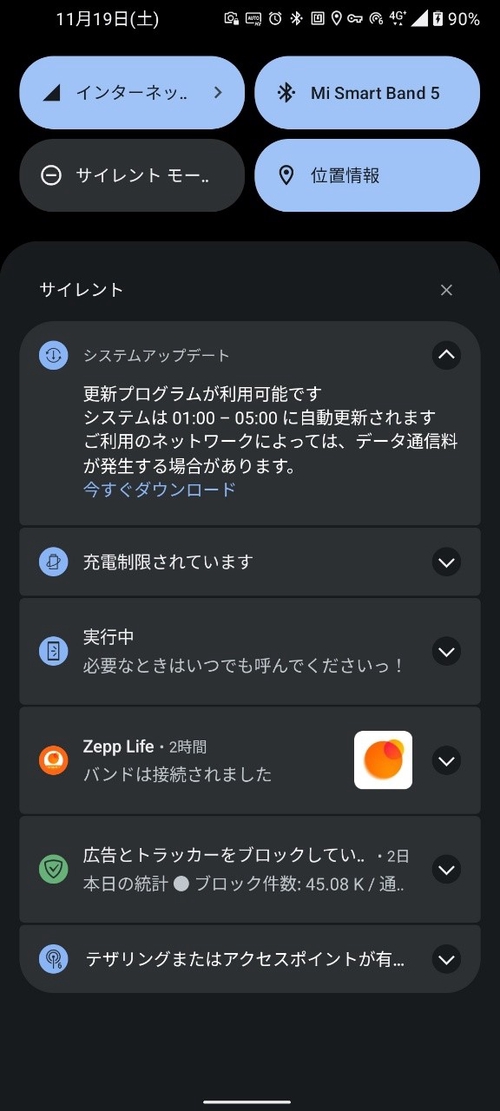Tap the tethering hotspot notification icon

click(x=53, y=959)
